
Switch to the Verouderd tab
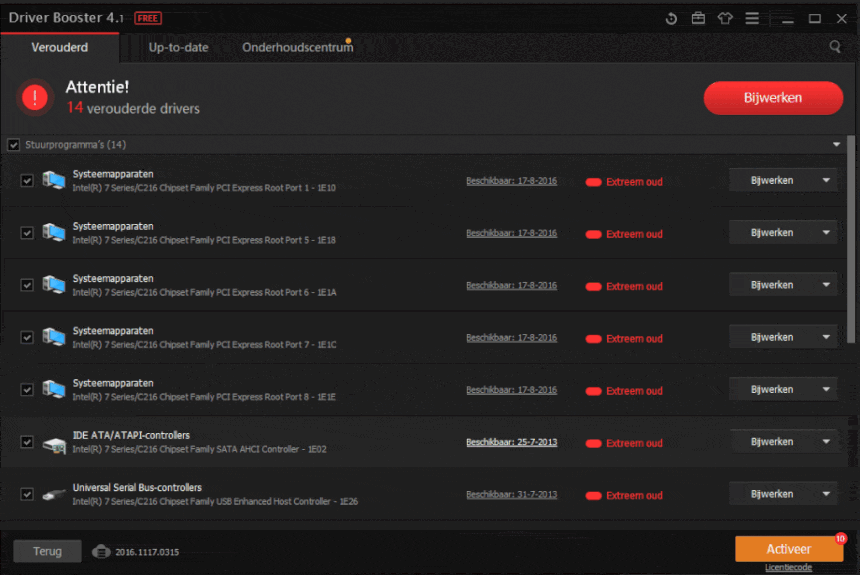[60, 48]
